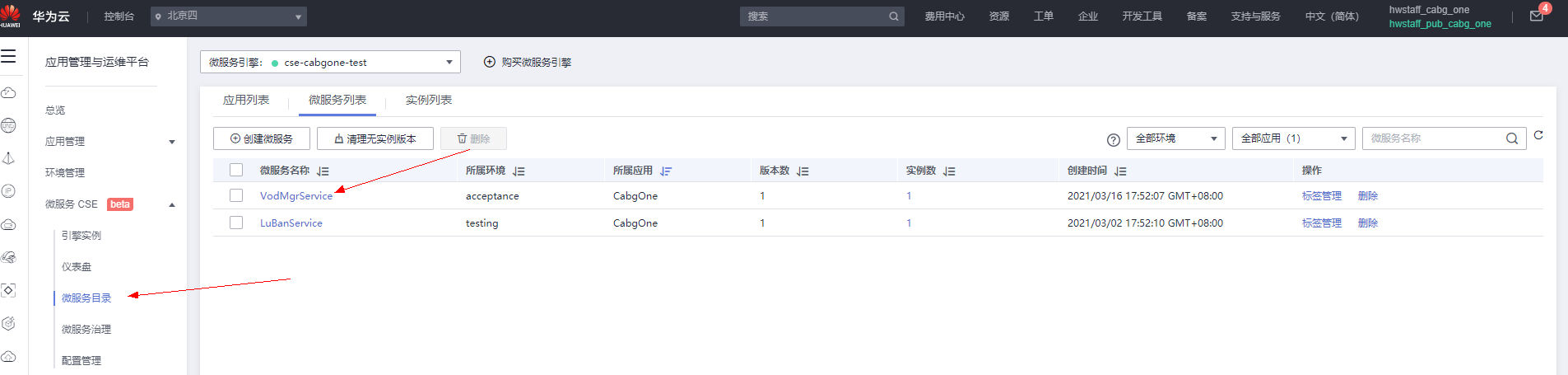Image resolution: width=1568 pixels, height=375 pixels.
Task: Open 资源 in top navigation
Action: point(999,16)
